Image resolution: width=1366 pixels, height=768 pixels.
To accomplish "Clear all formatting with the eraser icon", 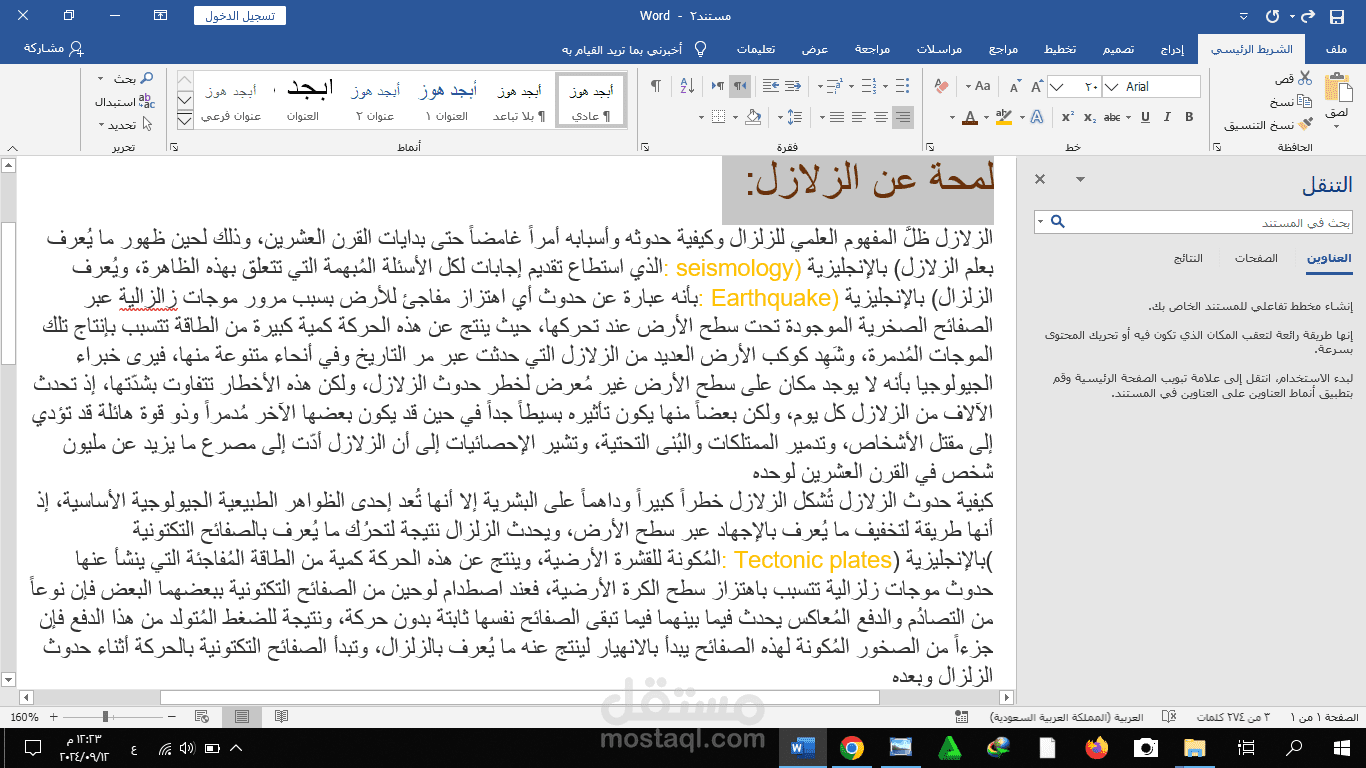I will (x=941, y=86).
